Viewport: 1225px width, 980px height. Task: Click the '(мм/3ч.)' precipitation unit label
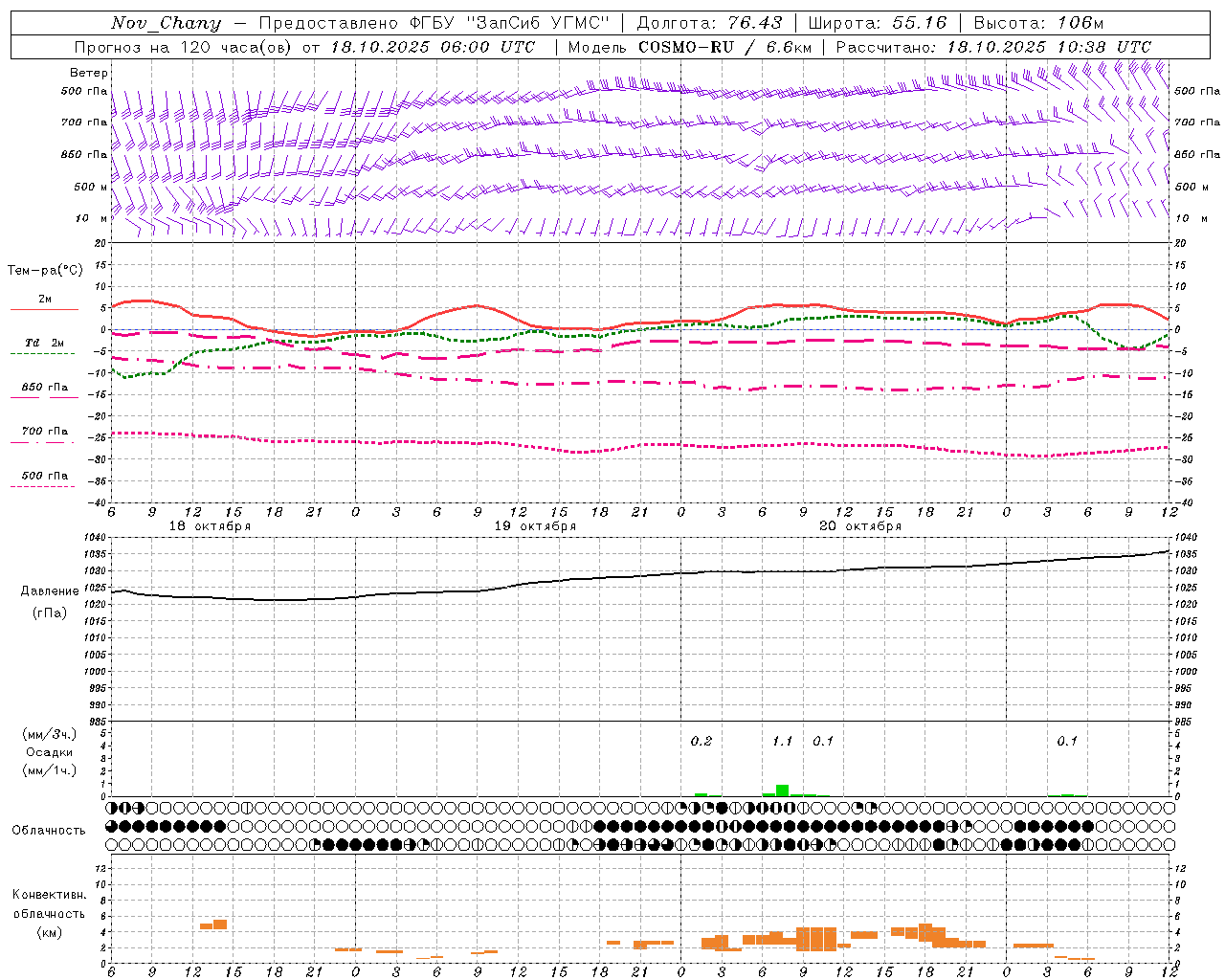(x=49, y=734)
